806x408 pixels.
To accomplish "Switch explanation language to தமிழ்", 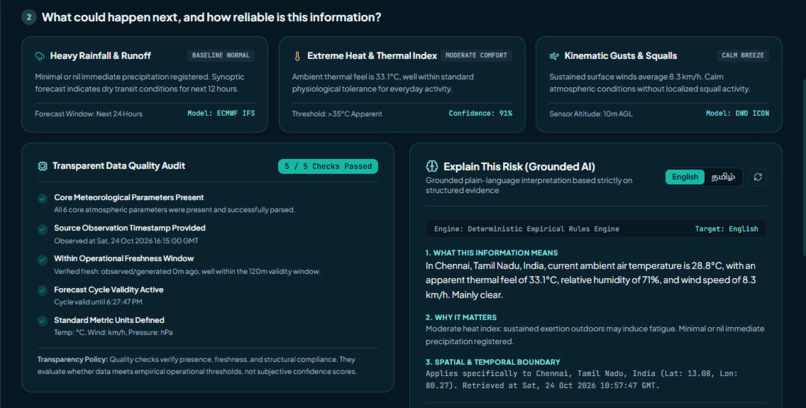I will coord(723,177).
